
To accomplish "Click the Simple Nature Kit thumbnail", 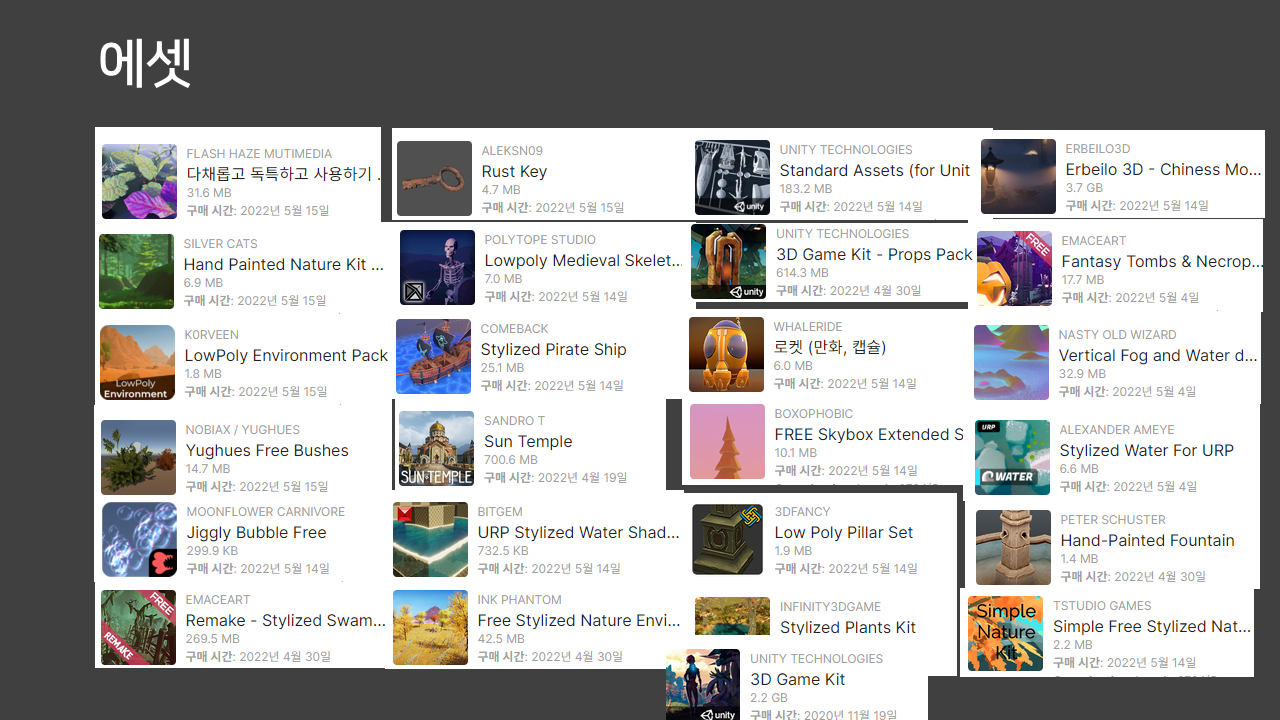I will [x=1005, y=634].
